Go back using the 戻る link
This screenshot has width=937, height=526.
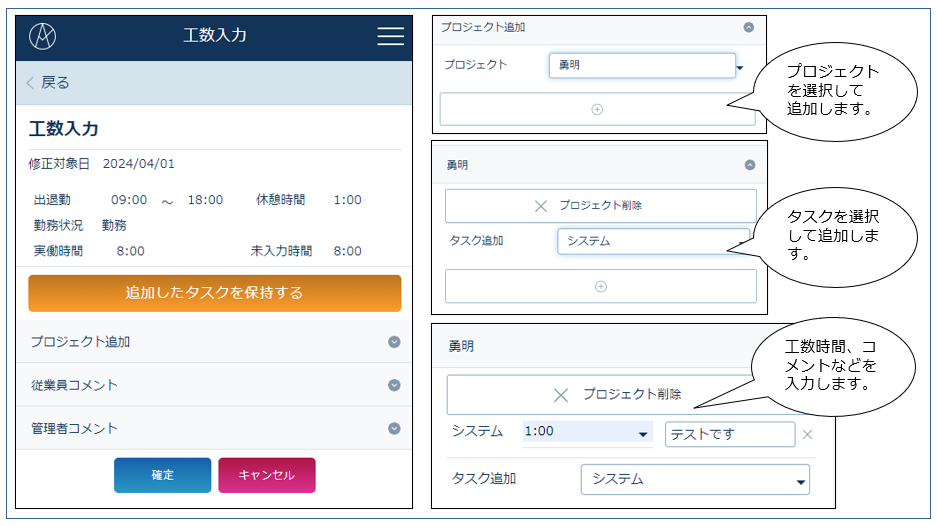tap(48, 83)
